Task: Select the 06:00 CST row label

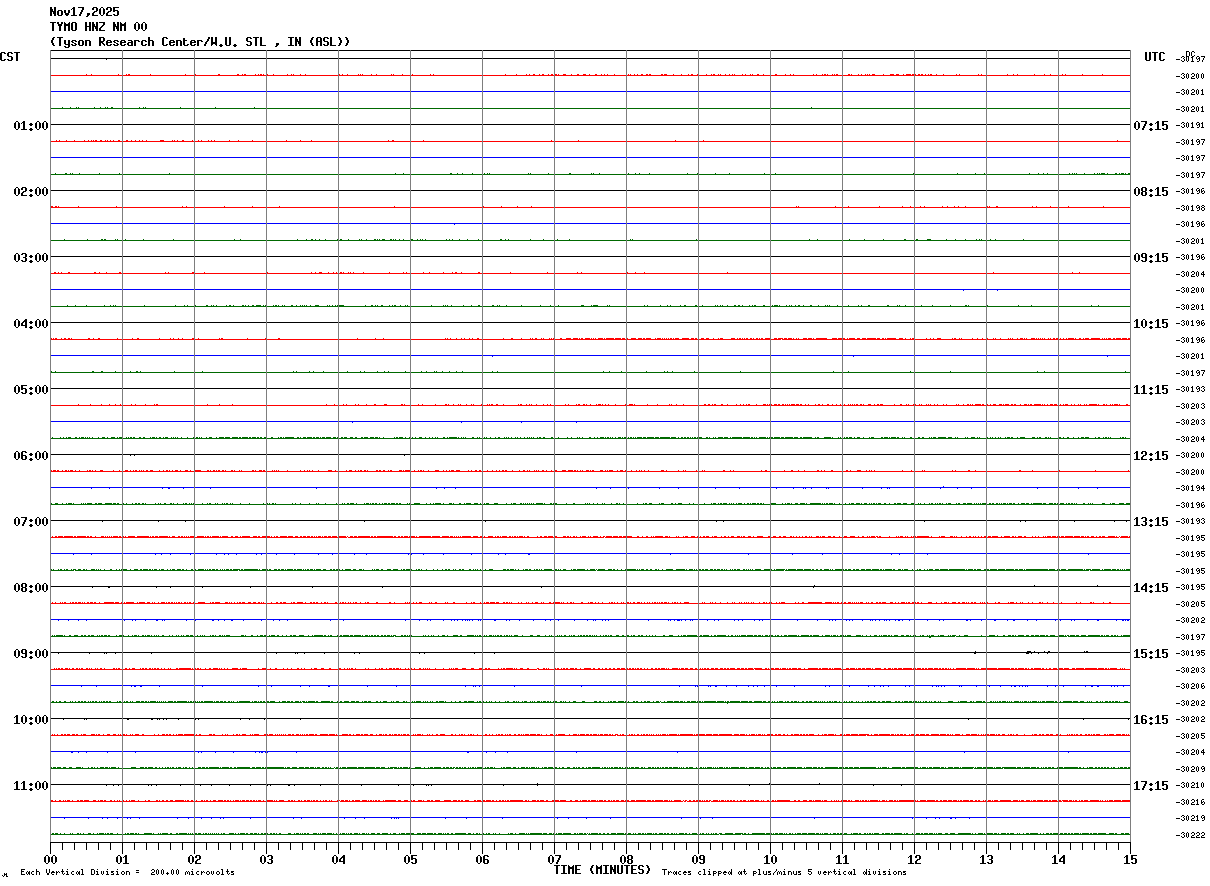Action: tap(31, 455)
